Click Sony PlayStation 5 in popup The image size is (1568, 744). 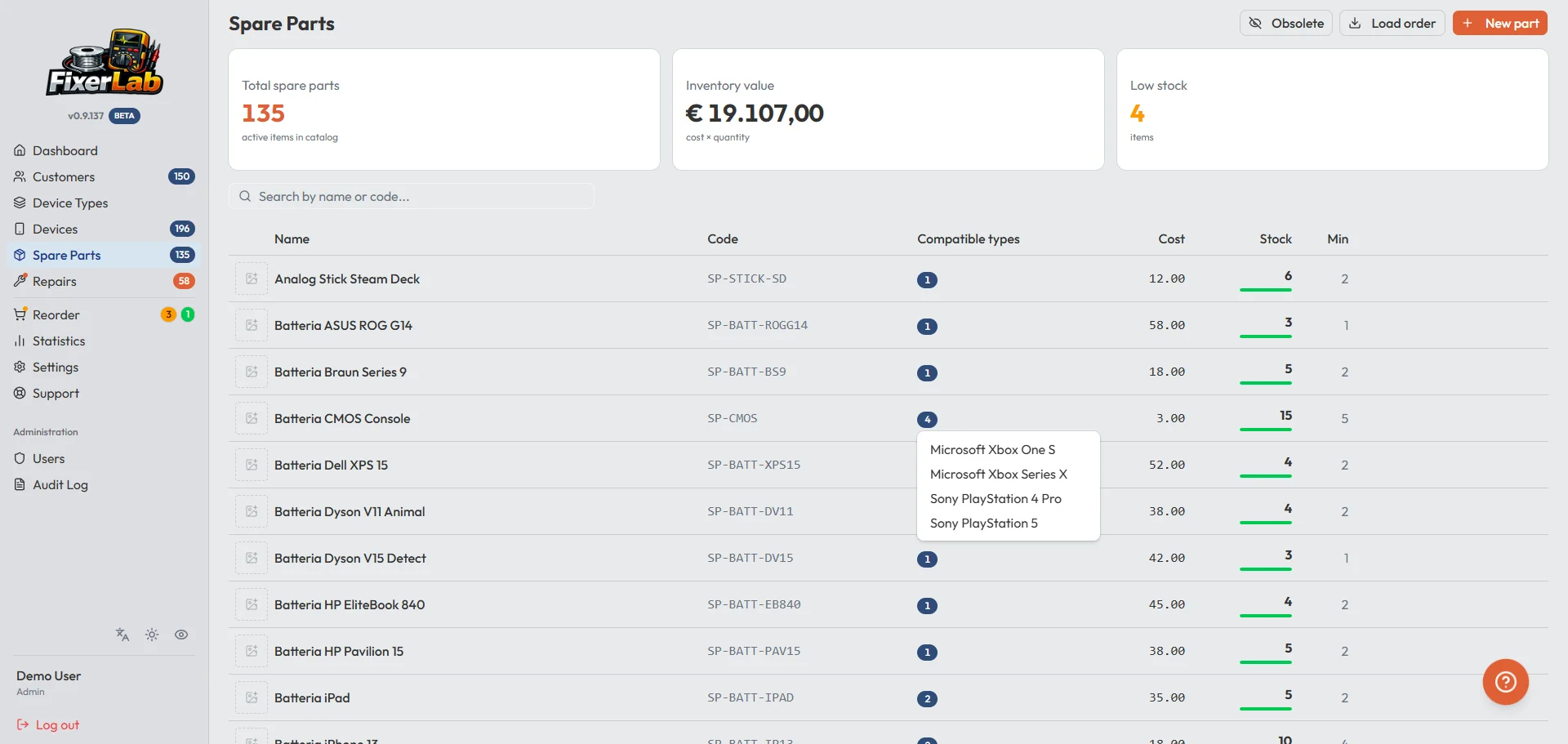[x=984, y=523]
